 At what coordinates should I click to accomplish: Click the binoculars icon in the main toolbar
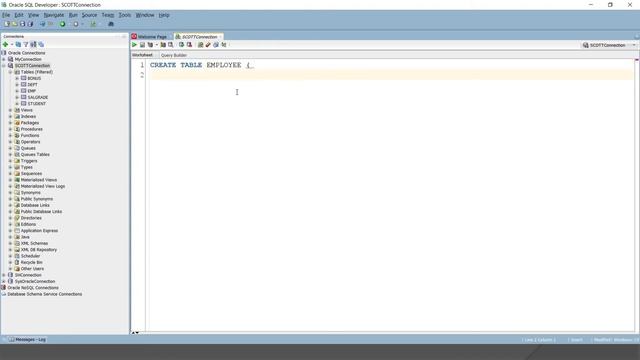tap(111, 24)
